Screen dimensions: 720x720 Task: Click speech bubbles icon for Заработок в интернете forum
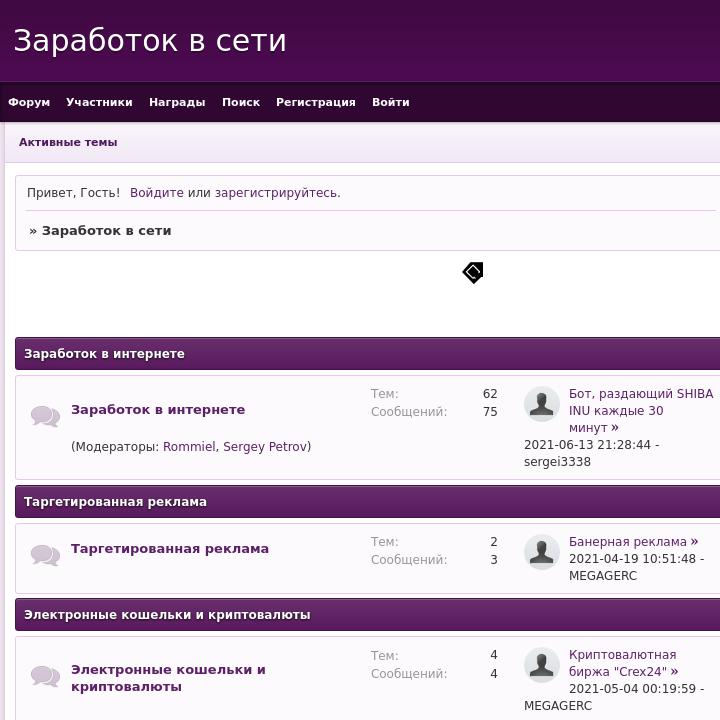pyautogui.click(x=45, y=416)
